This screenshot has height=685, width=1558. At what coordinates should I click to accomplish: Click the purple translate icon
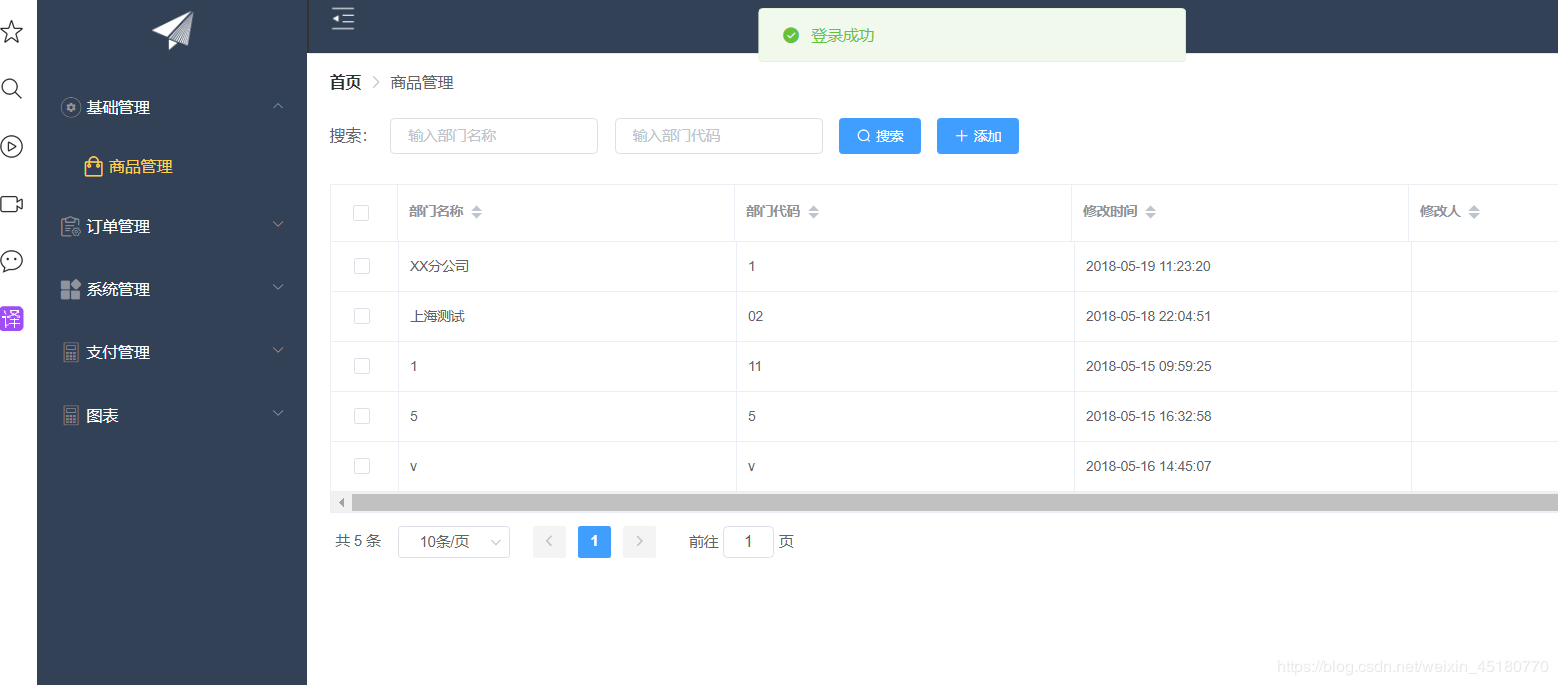coord(11,319)
